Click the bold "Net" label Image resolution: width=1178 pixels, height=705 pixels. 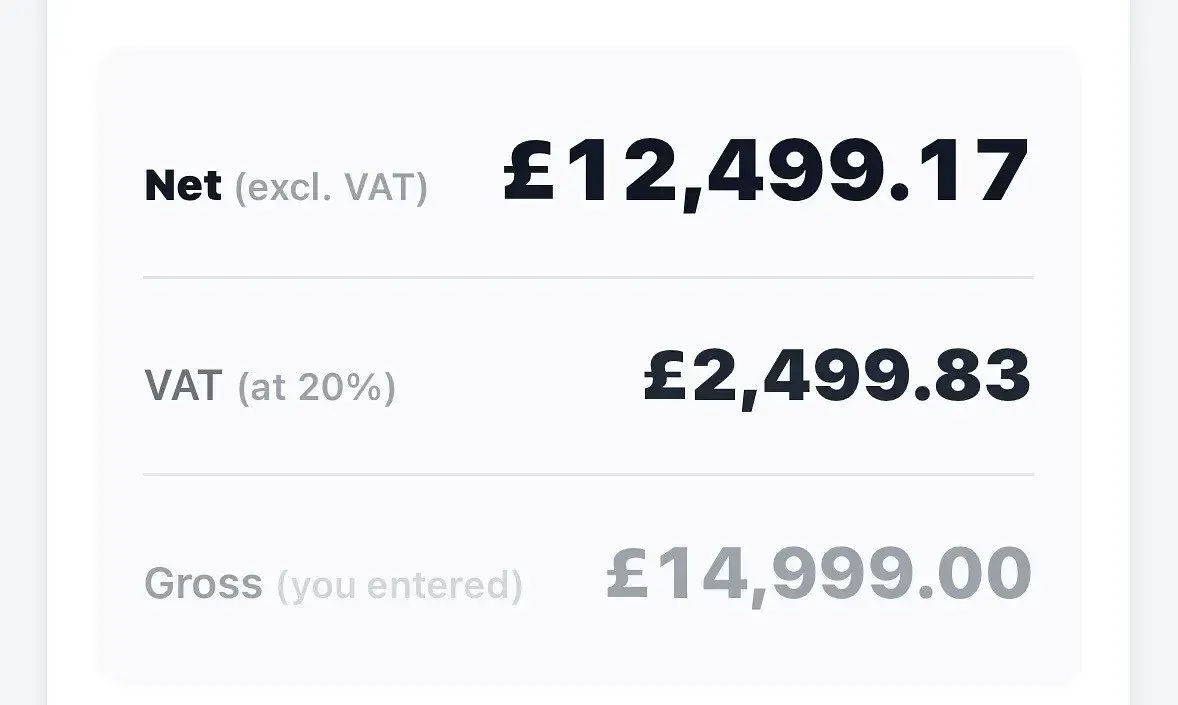pyautogui.click(x=183, y=185)
